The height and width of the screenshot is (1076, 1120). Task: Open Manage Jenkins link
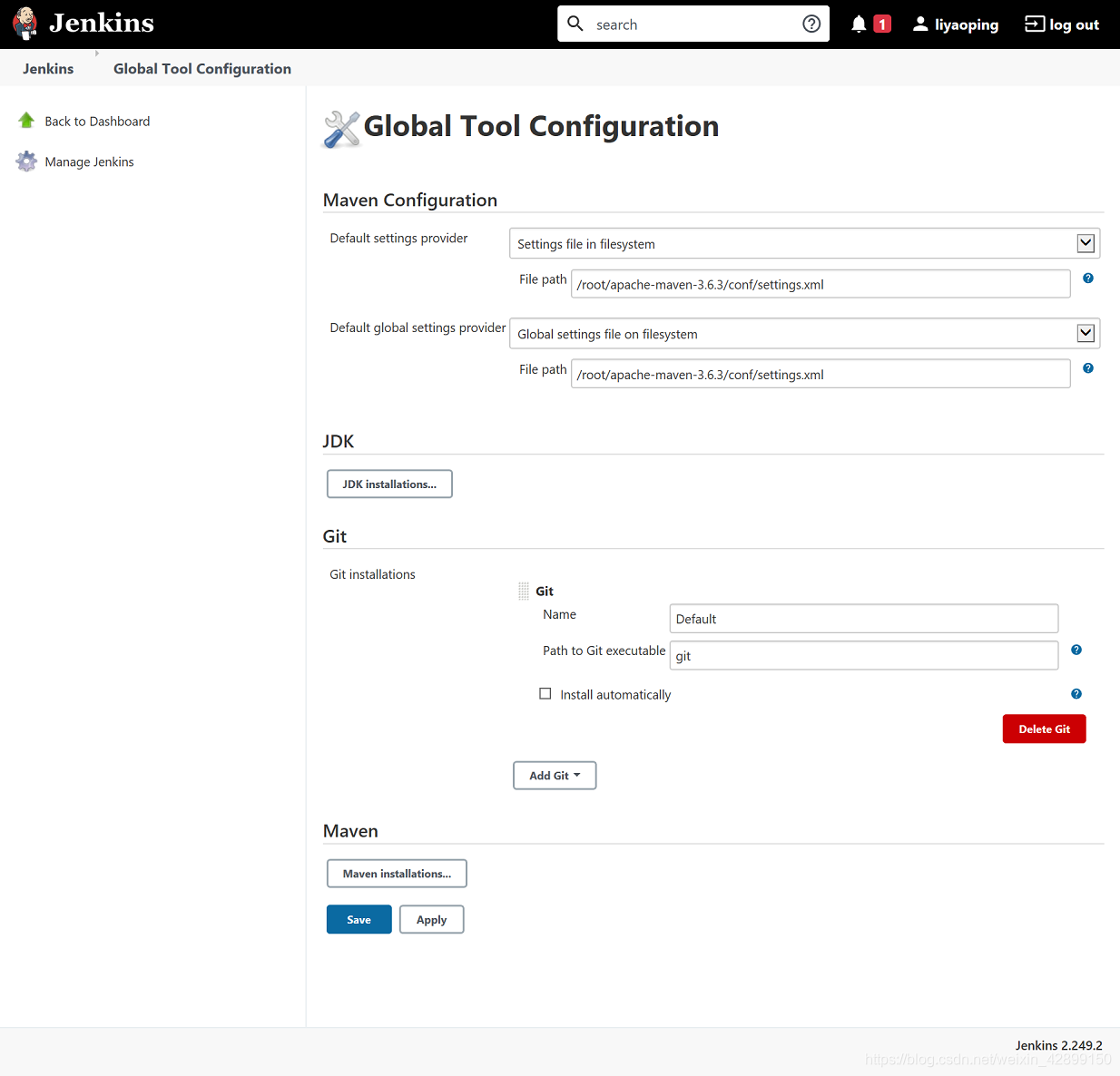click(89, 162)
